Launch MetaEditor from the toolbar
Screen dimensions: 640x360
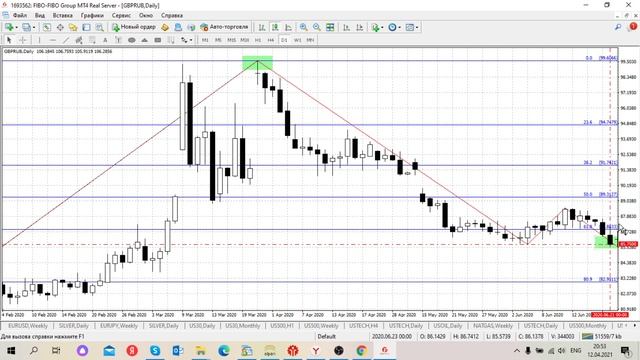(x=165, y=27)
